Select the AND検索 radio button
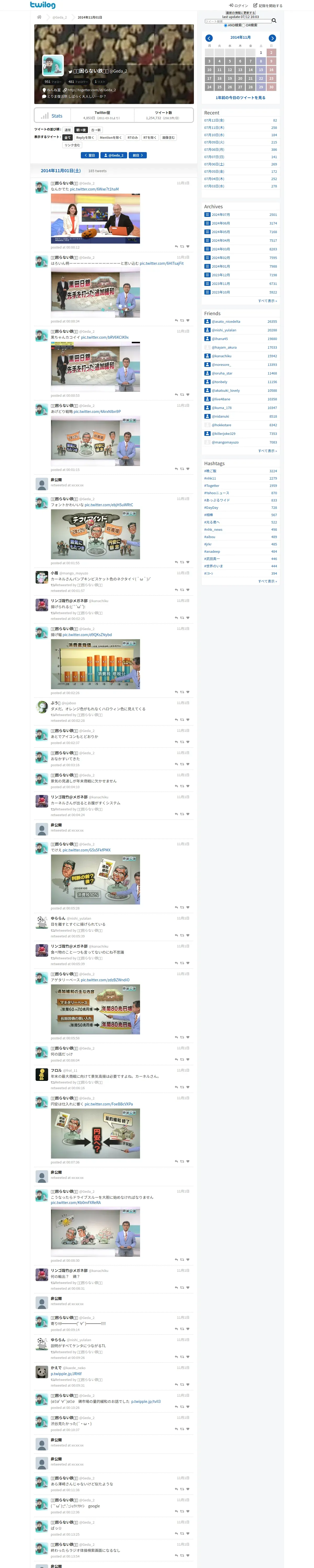Image resolution: width=314 pixels, height=1568 pixels. coord(226,26)
